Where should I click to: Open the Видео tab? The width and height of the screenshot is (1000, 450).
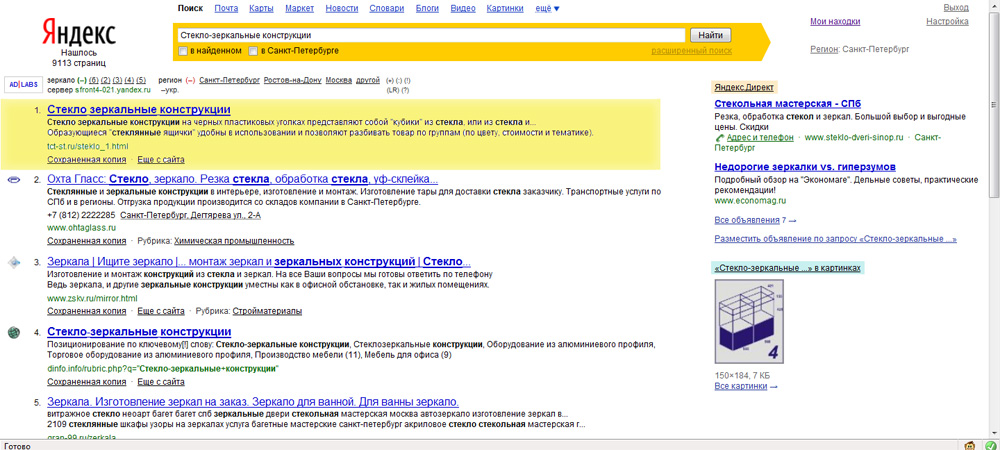click(462, 9)
